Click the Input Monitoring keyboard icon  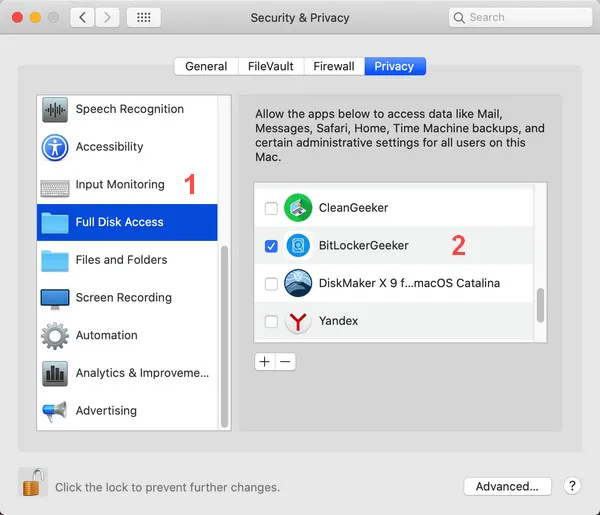coord(55,185)
